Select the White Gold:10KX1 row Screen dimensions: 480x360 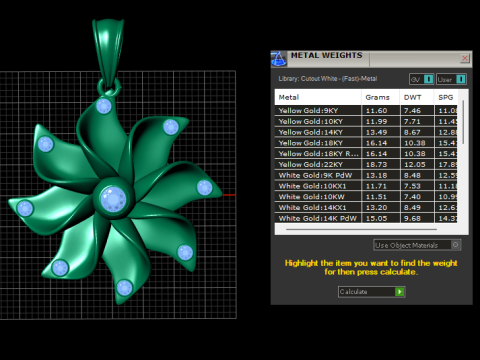pos(366,186)
